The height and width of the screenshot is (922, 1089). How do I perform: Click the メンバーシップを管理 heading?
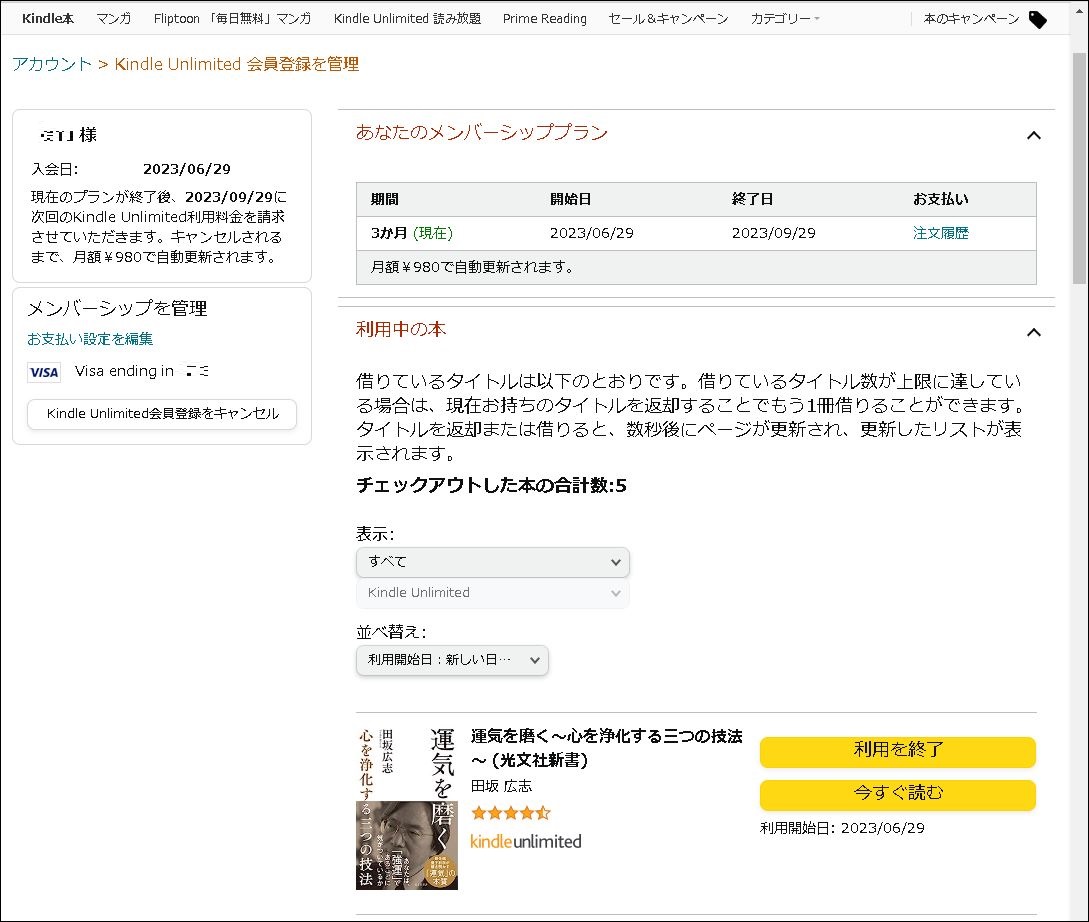pyautogui.click(x=117, y=308)
